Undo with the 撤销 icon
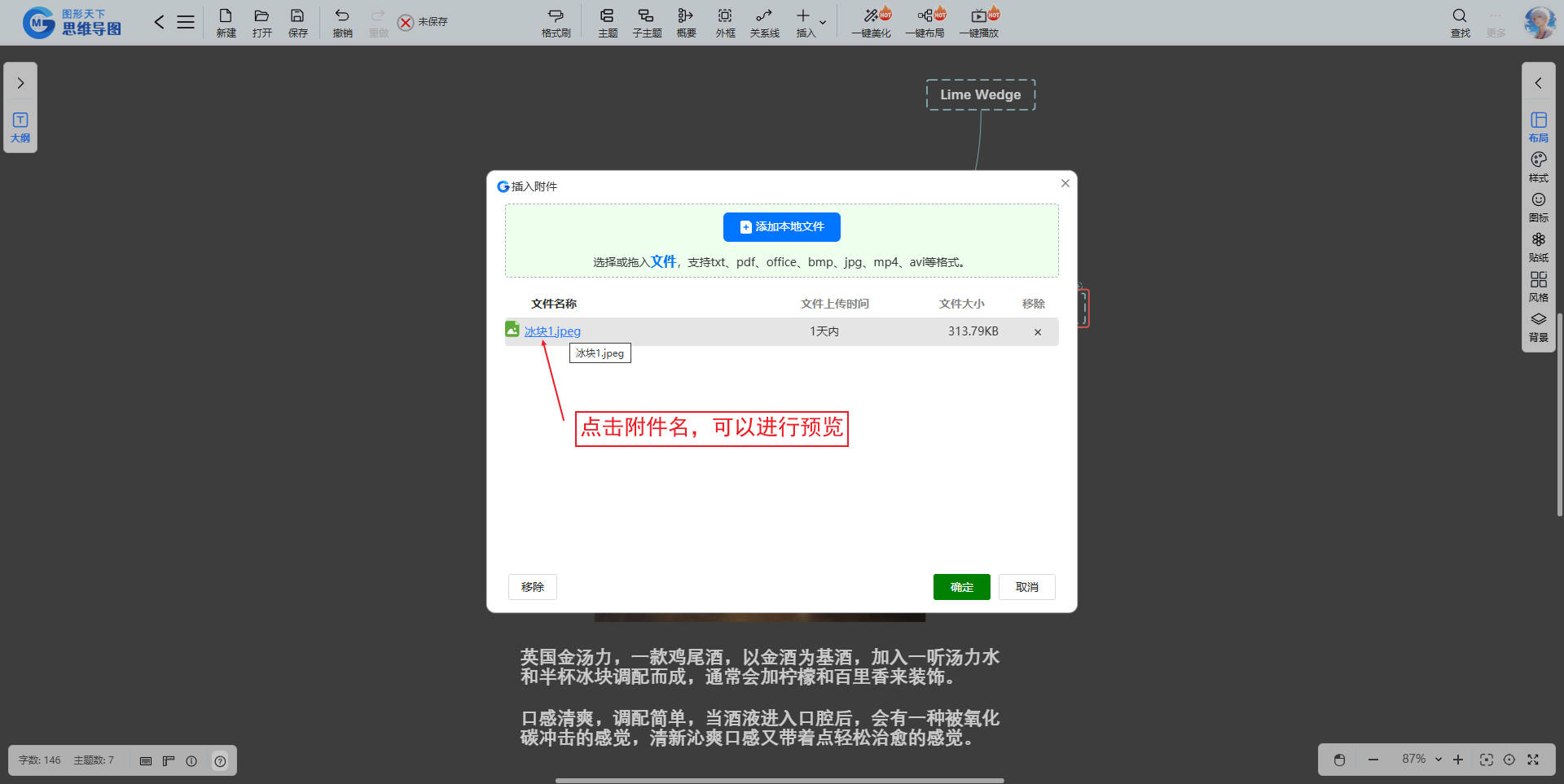The image size is (1564, 784). point(342,22)
